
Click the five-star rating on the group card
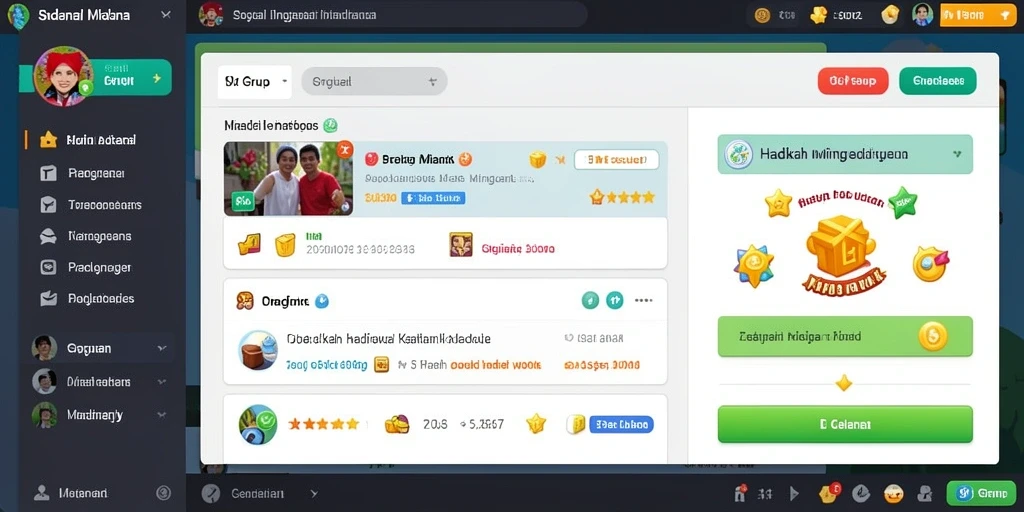pos(622,197)
